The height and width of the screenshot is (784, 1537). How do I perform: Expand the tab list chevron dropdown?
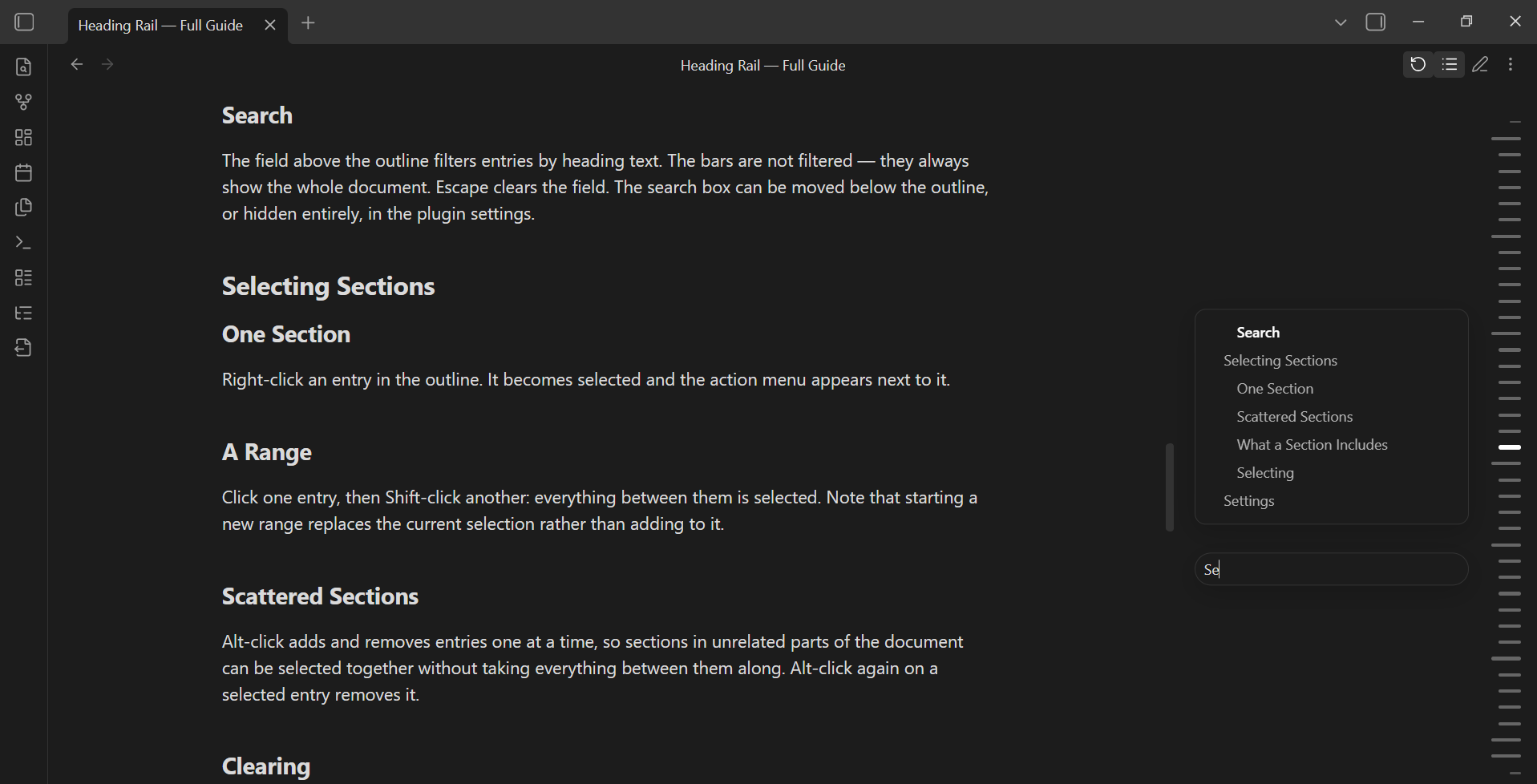pos(1341,22)
